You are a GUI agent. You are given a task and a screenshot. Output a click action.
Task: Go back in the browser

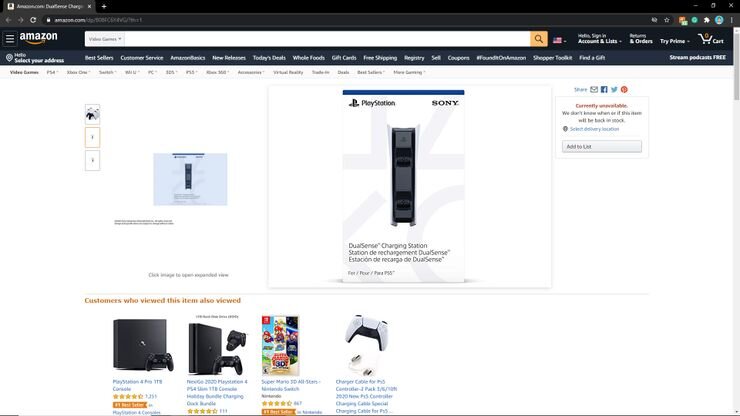pos(8,20)
